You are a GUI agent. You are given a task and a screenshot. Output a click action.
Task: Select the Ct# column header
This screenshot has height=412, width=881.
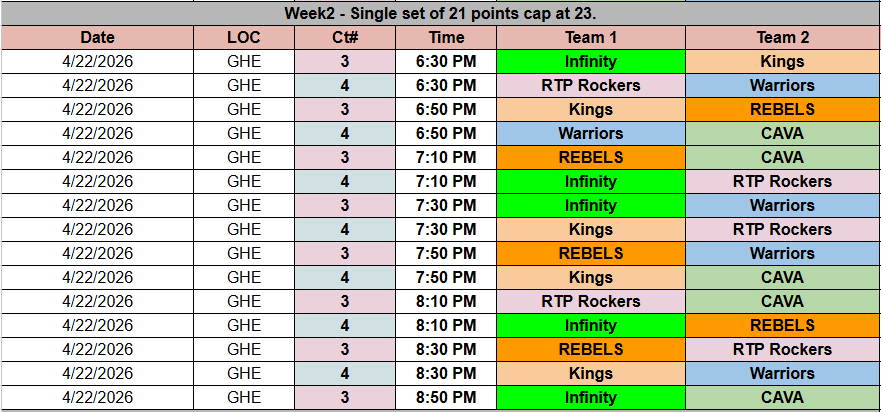point(345,37)
